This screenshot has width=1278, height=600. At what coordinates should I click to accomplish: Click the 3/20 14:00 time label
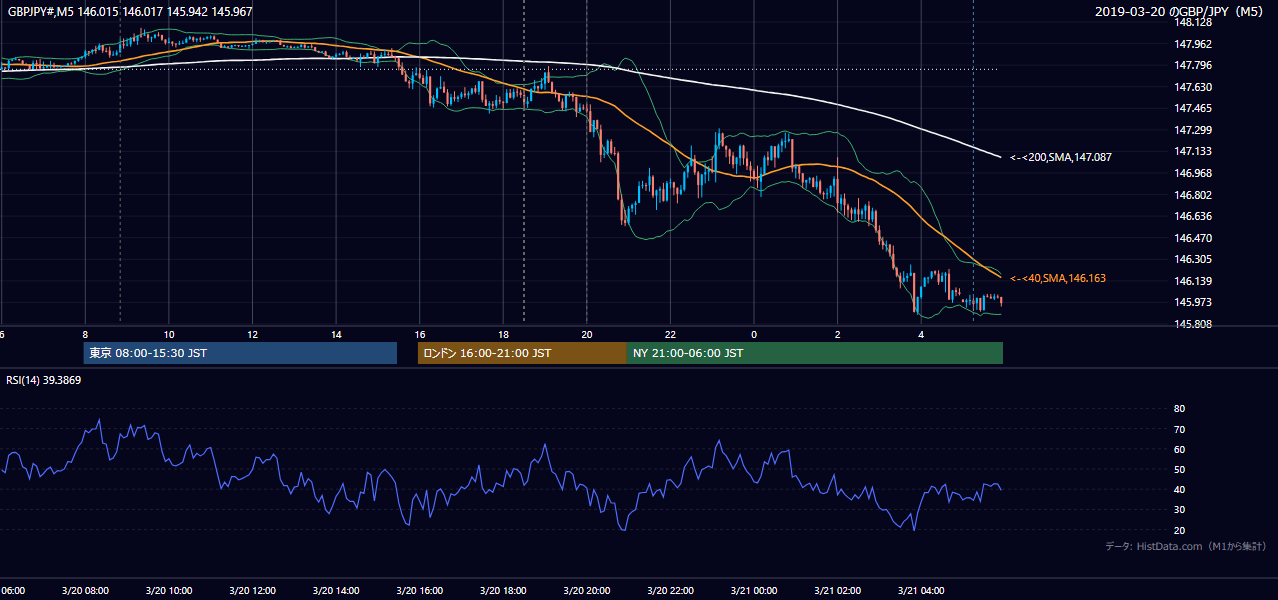point(336,591)
